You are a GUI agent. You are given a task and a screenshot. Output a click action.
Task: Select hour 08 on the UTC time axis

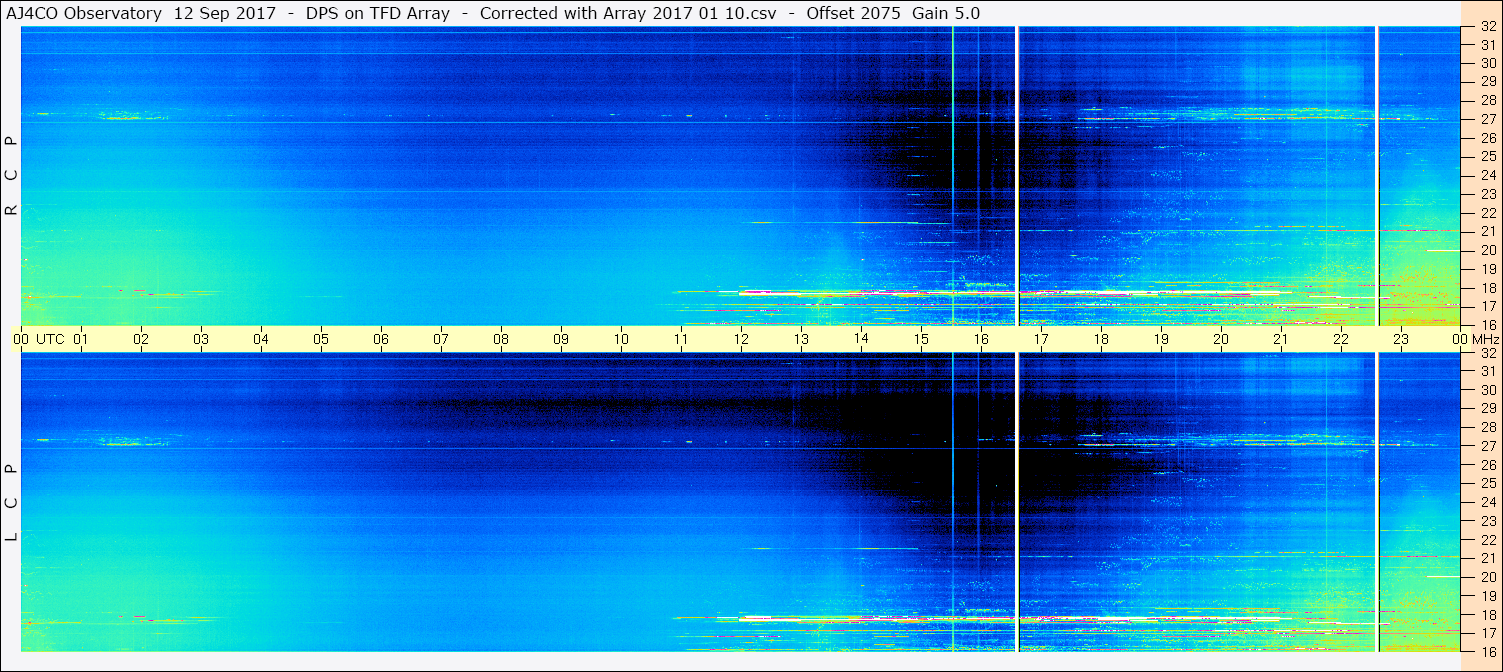click(501, 340)
